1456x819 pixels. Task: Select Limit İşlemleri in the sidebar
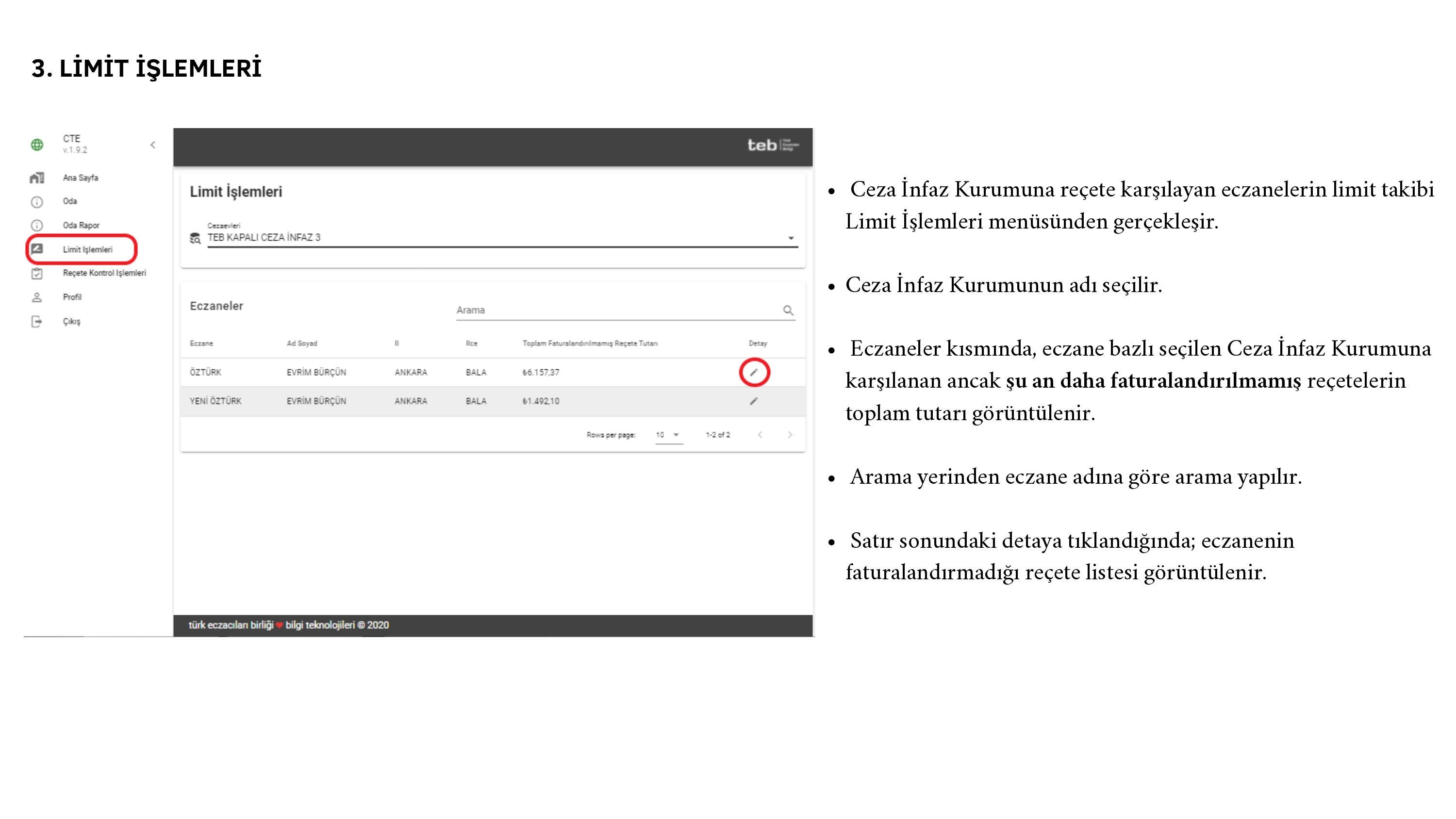tap(88, 249)
